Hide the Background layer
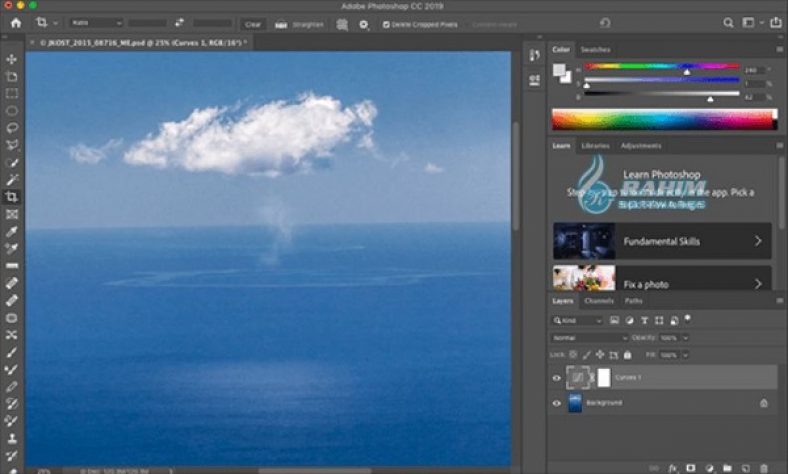 557,403
